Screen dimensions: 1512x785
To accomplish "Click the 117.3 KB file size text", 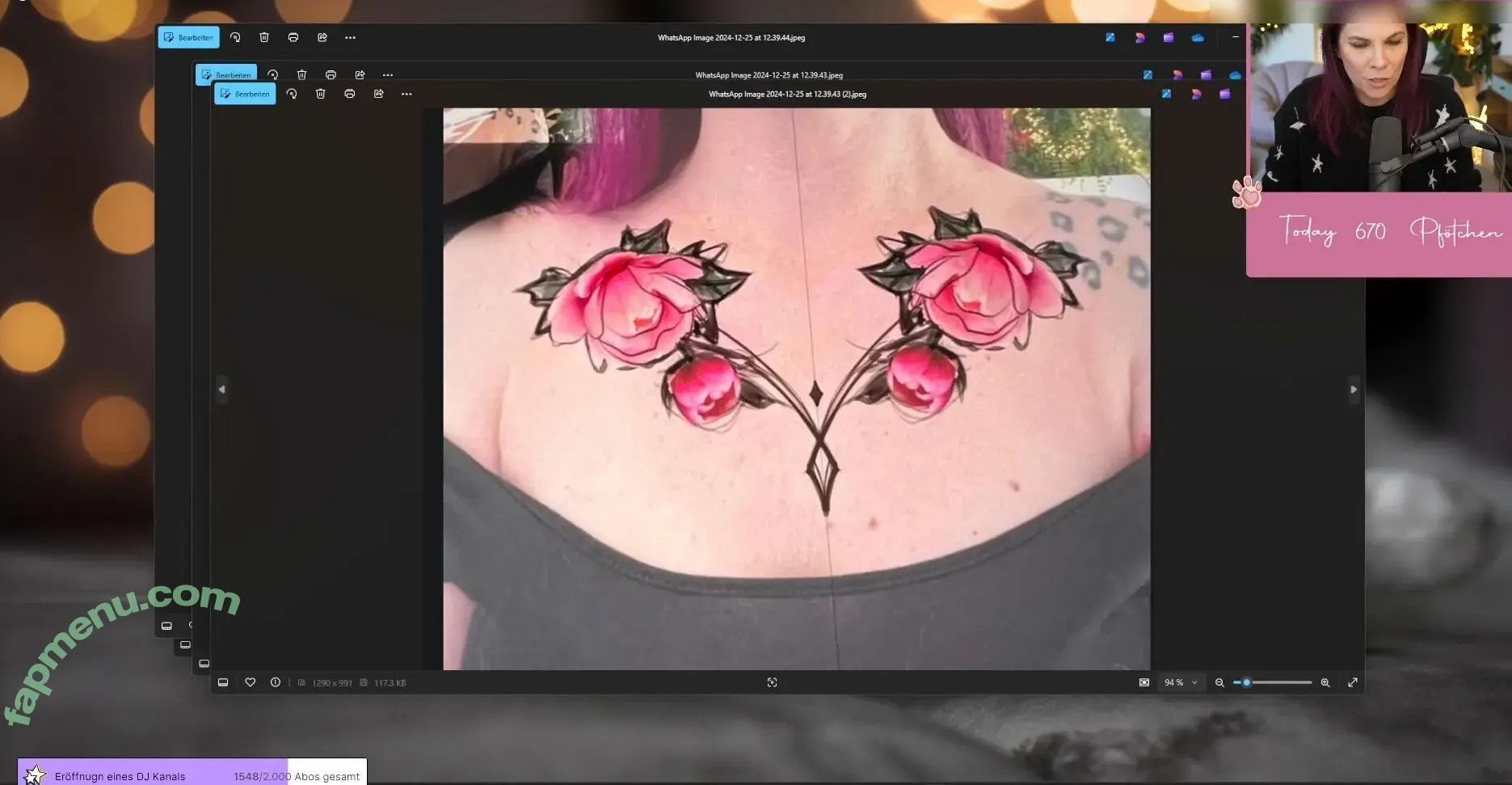I will pyautogui.click(x=390, y=683).
